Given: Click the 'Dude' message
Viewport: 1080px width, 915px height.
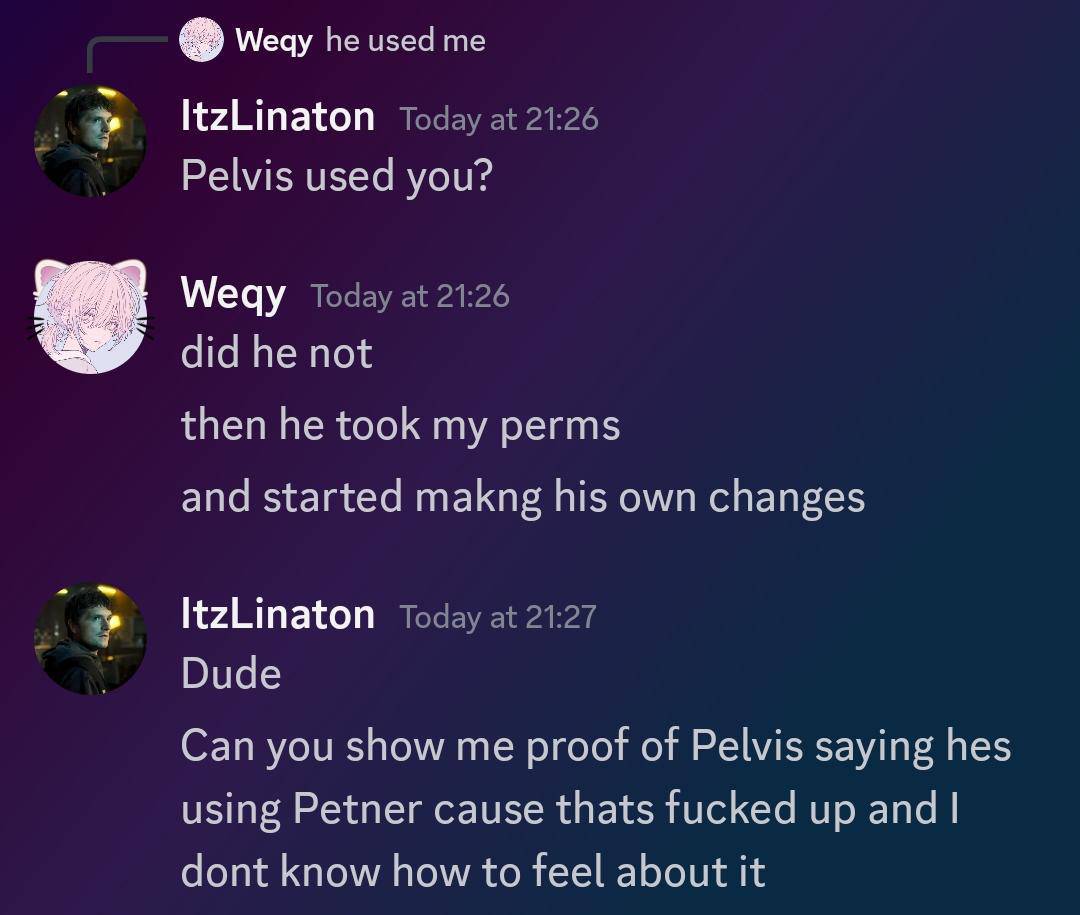Looking at the screenshot, I should [229, 673].
